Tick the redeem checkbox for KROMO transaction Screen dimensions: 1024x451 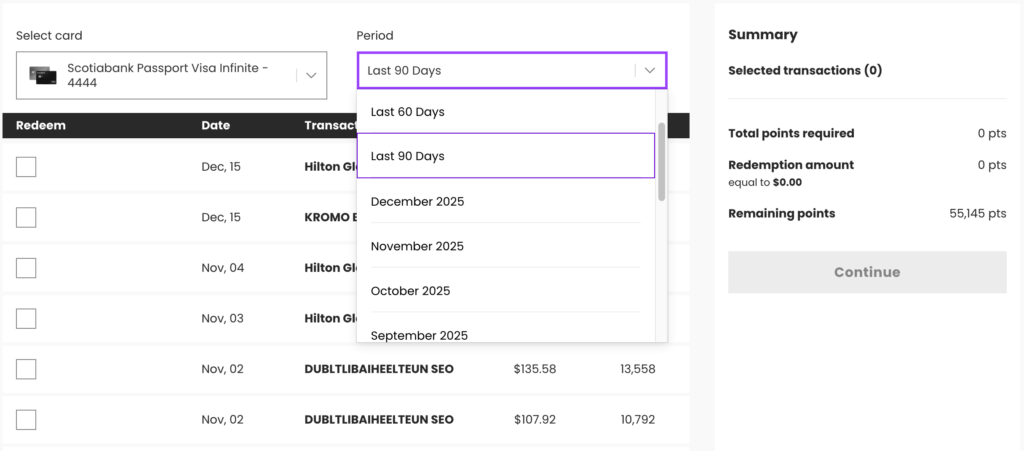tap(26, 217)
